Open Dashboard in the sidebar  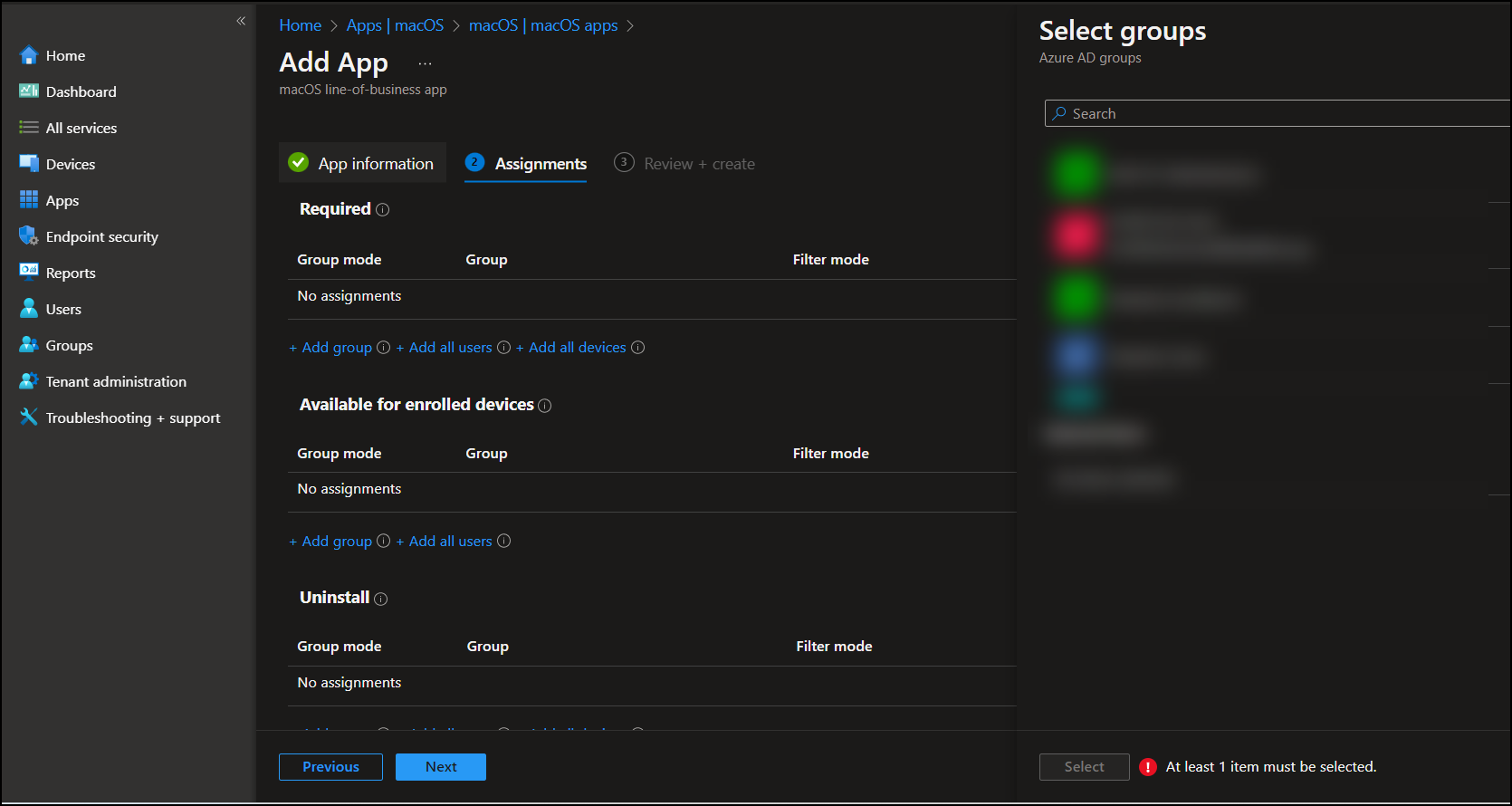point(81,91)
